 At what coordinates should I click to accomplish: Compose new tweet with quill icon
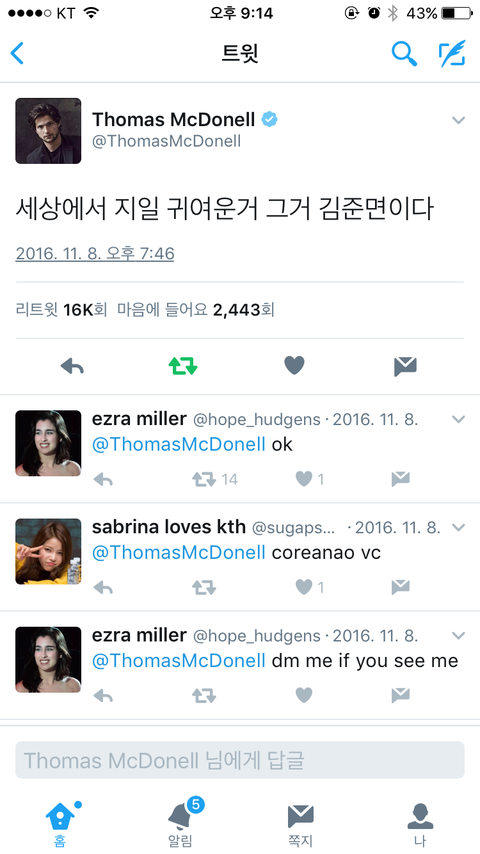click(452, 53)
